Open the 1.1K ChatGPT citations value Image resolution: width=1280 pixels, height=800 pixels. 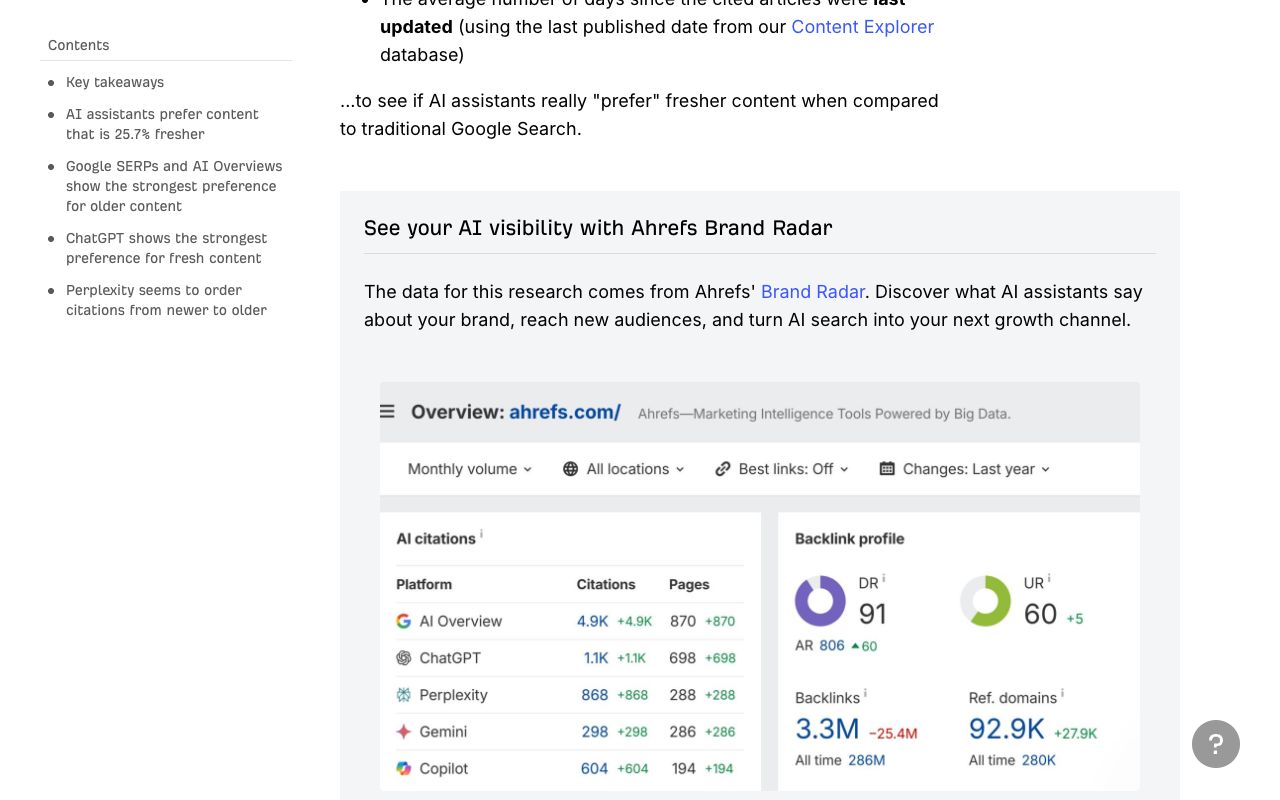coord(596,658)
